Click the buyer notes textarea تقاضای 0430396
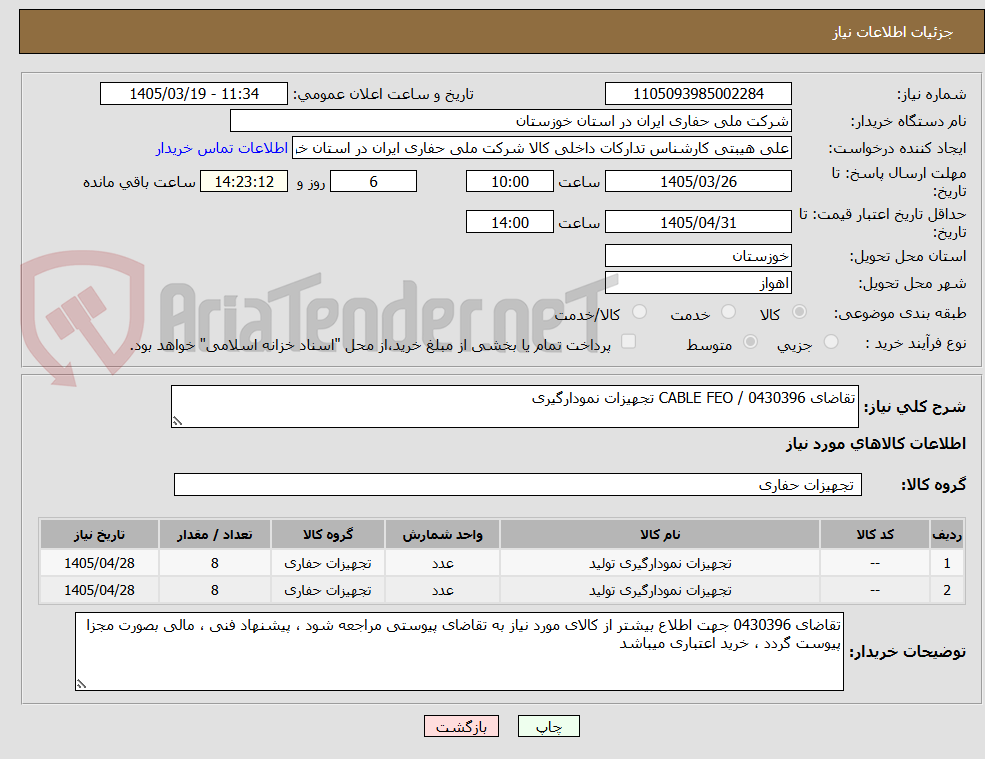Image resolution: width=985 pixels, height=759 pixels. click(x=459, y=652)
